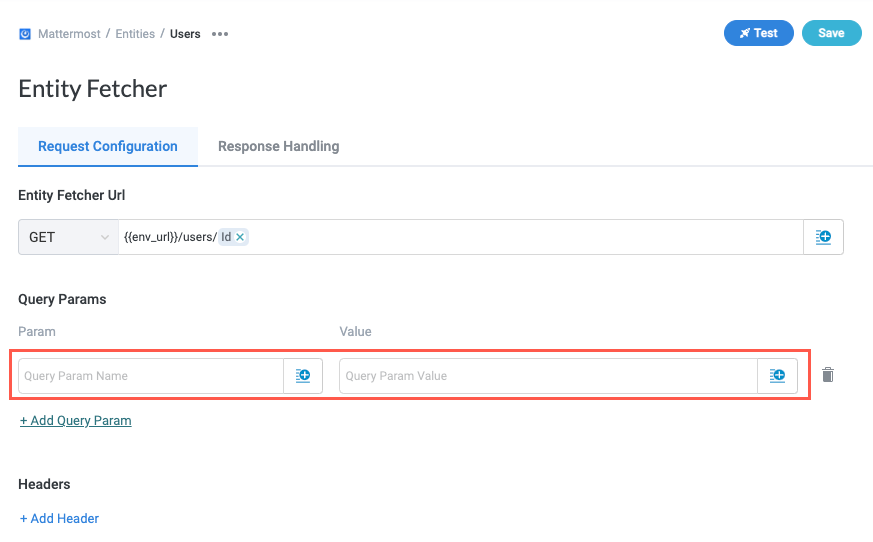Remove the Id chip from the URL
Viewport: 873px width, 542px height.
(240, 237)
